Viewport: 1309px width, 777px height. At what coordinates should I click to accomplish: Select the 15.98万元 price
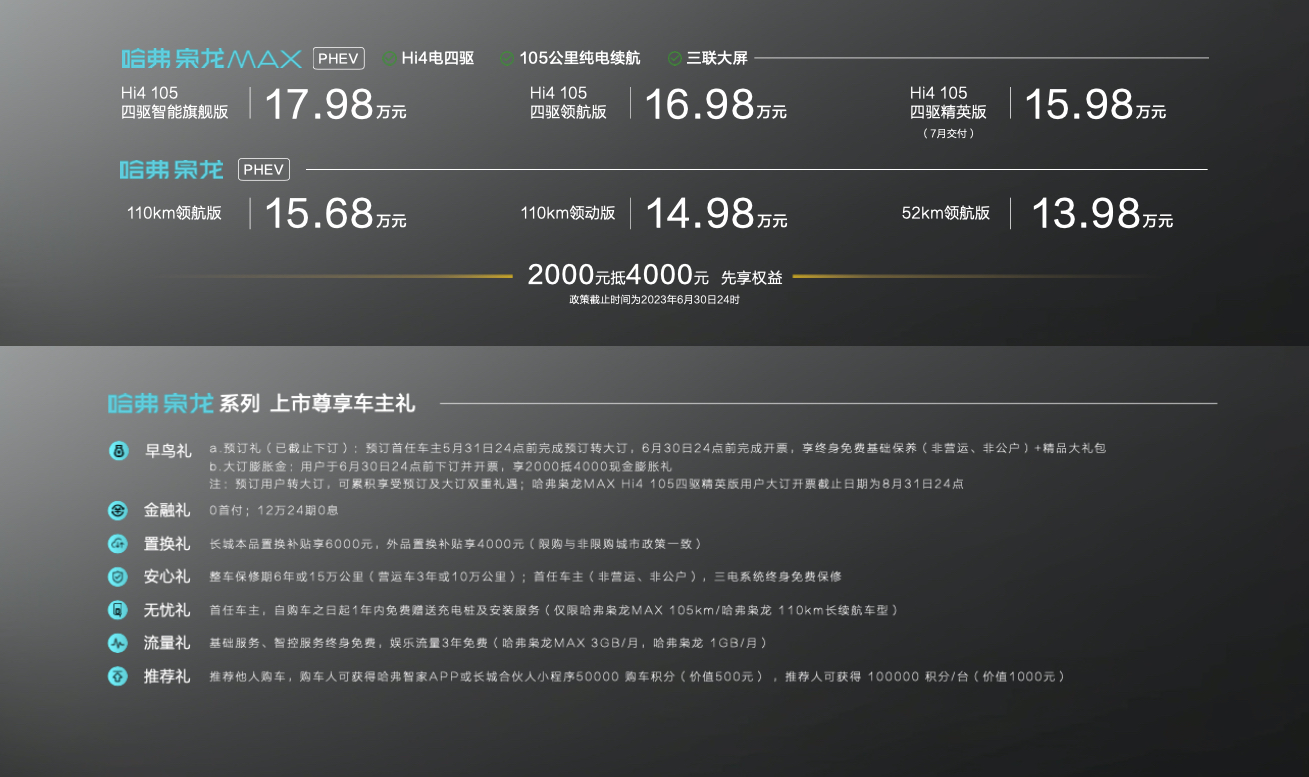pos(1095,104)
